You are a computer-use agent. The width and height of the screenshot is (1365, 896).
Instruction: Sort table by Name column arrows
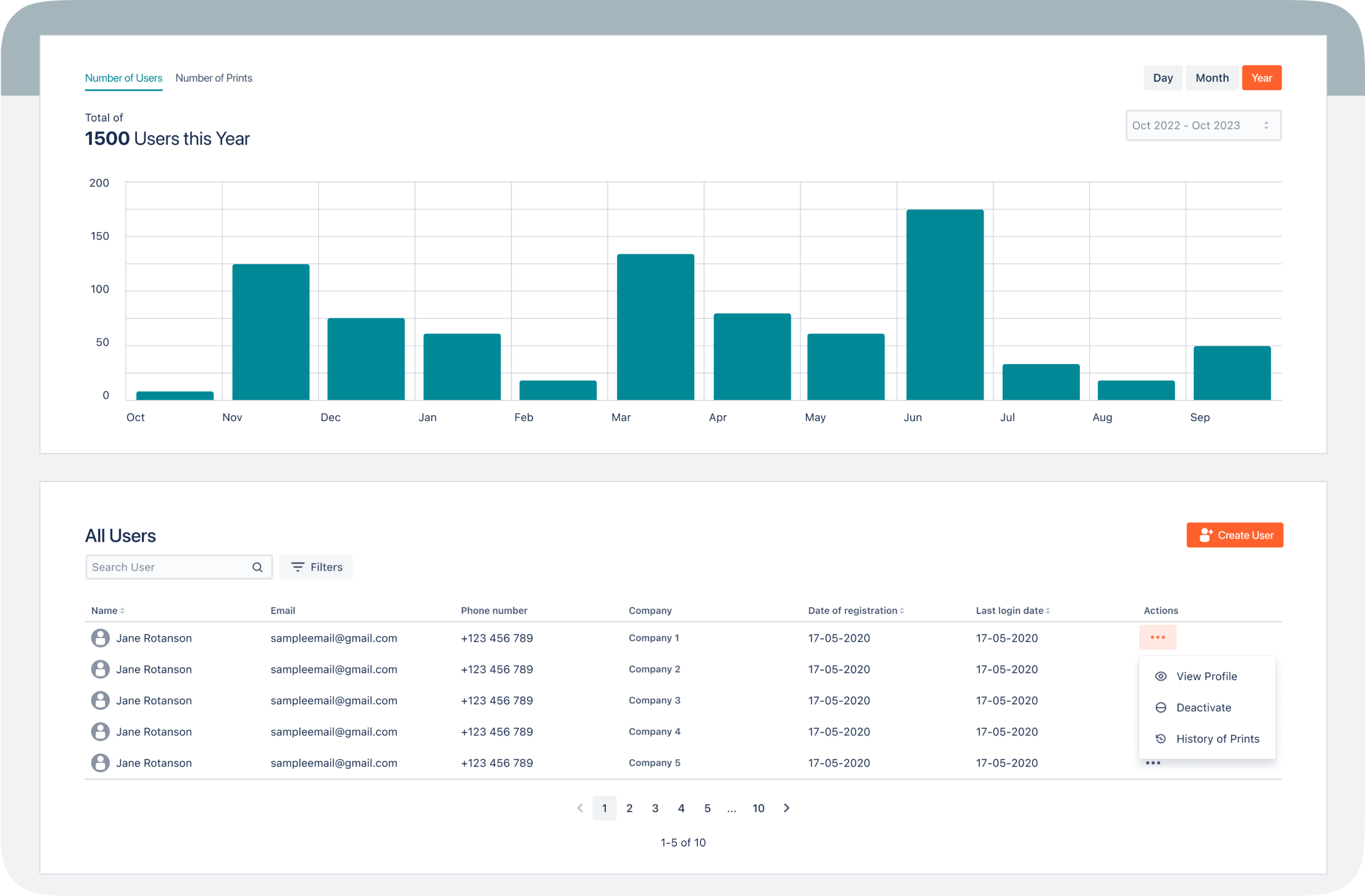point(122,611)
